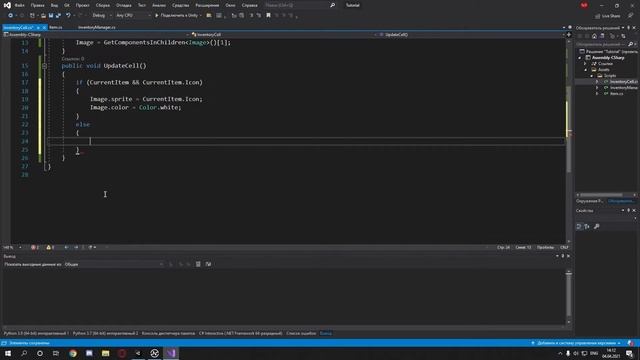Open the Правка menu
Screen dimensions: 640x360
click(x=37, y=5)
